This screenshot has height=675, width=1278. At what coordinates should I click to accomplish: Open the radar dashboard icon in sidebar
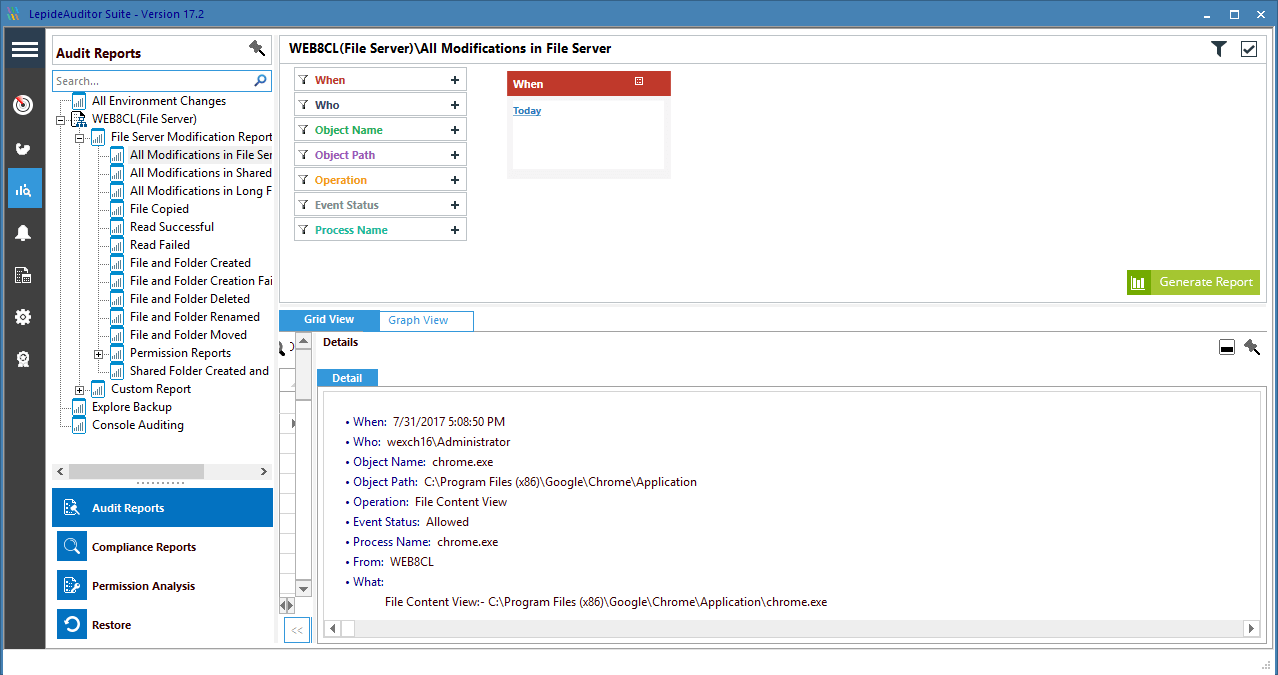click(x=23, y=105)
